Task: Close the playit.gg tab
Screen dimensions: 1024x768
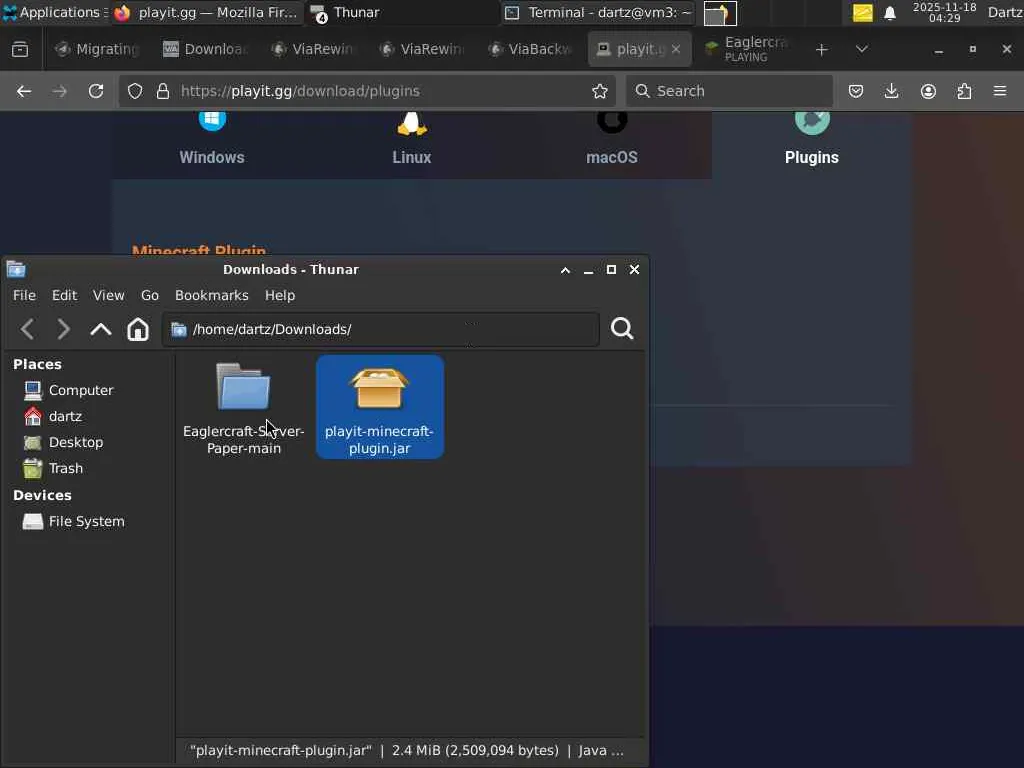Action: point(676,49)
